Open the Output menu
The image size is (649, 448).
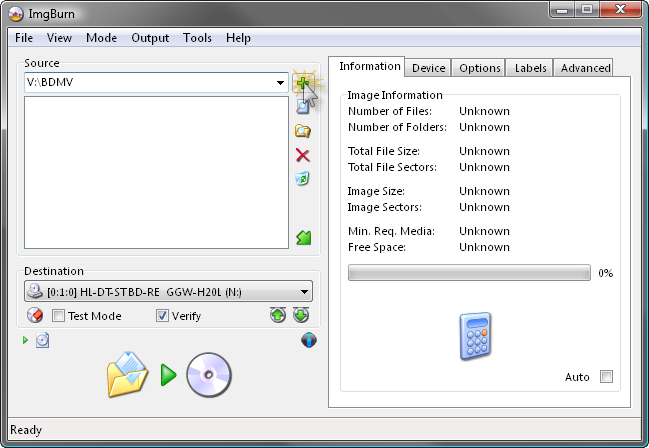click(x=150, y=38)
